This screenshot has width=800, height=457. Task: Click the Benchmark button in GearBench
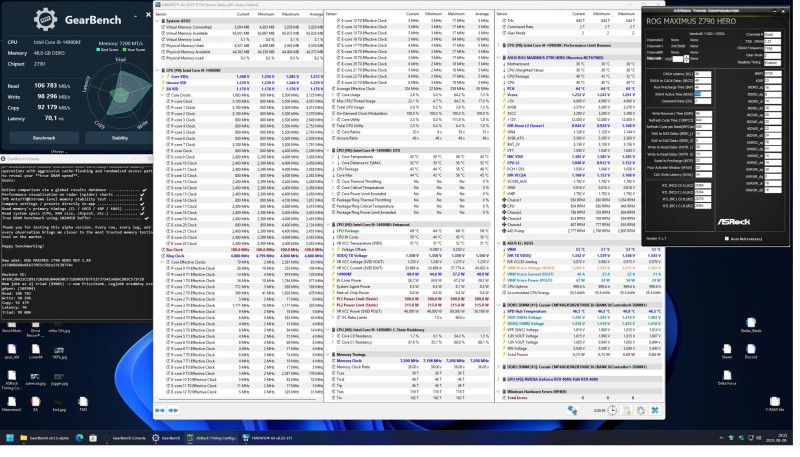pyautogui.click(x=44, y=138)
